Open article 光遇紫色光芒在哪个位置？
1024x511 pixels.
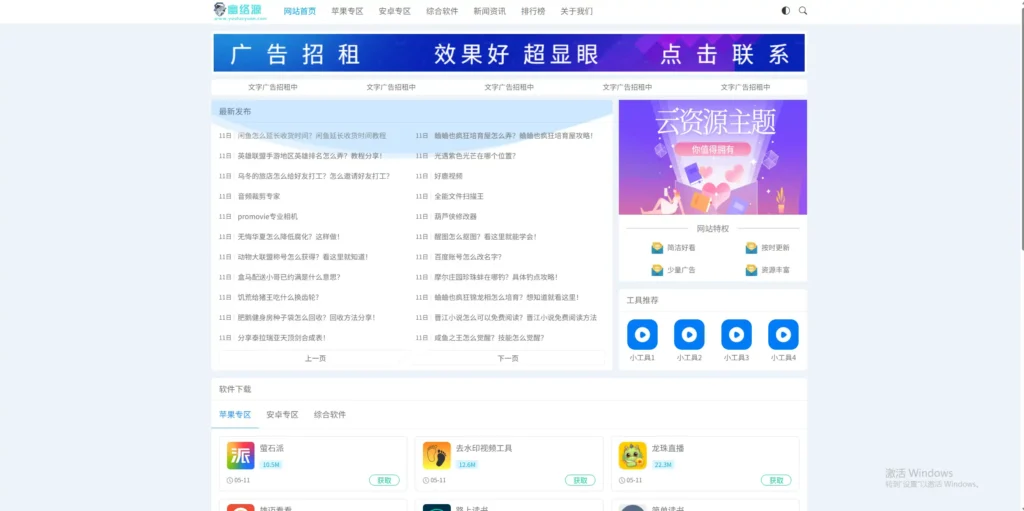pyautogui.click(x=475, y=156)
